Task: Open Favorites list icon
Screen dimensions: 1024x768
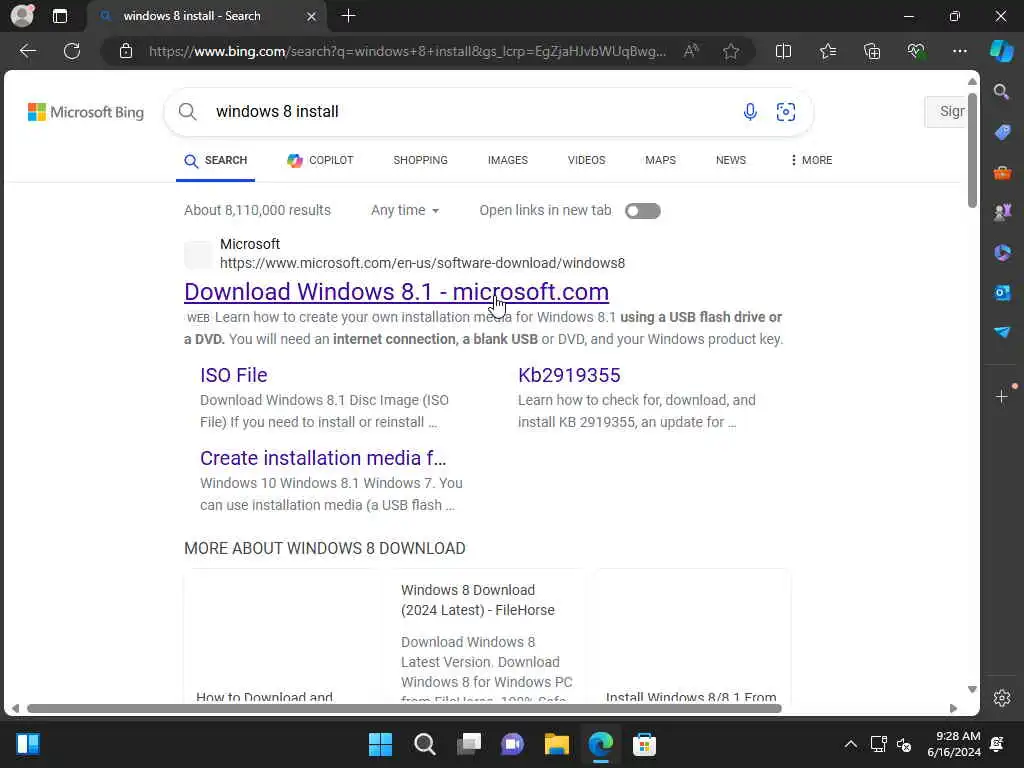Action: click(x=827, y=51)
